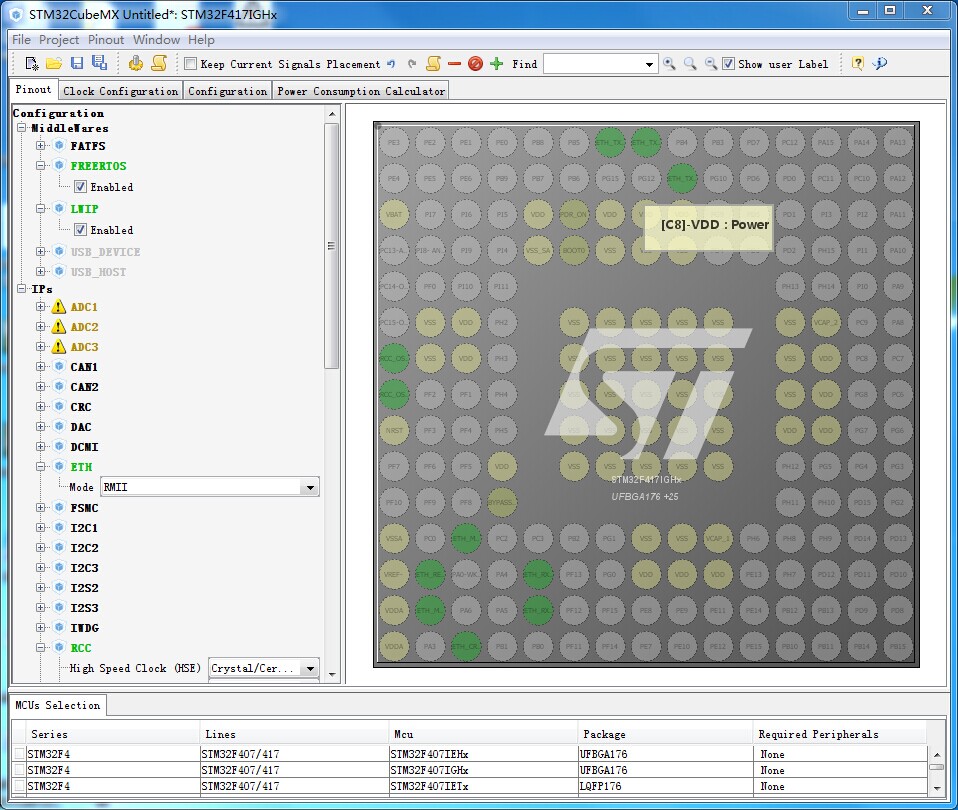Switch to Clock Configuration tab
The width and height of the screenshot is (958, 810).
[121, 91]
